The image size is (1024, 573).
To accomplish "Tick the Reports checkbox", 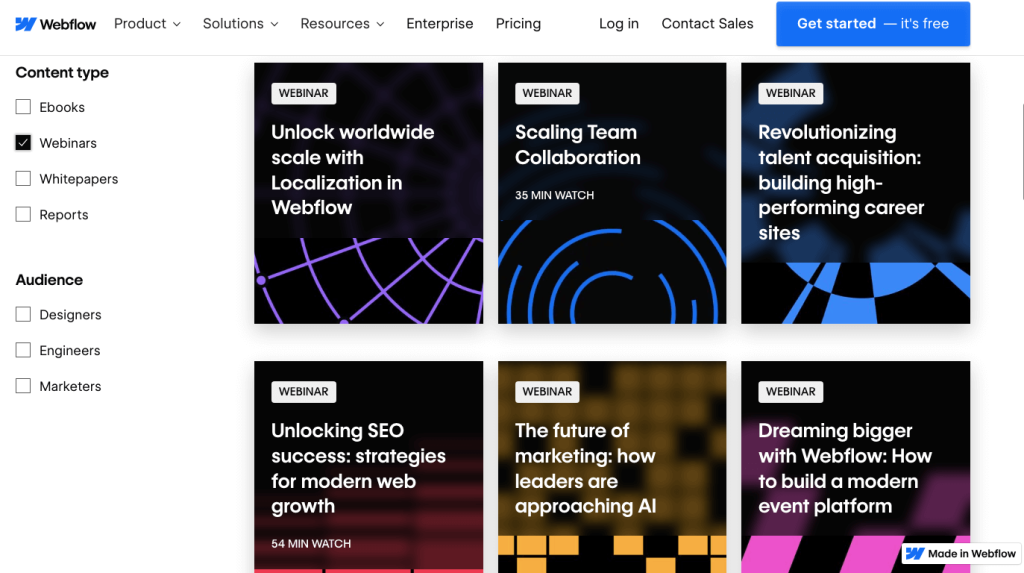I will [x=23, y=214].
